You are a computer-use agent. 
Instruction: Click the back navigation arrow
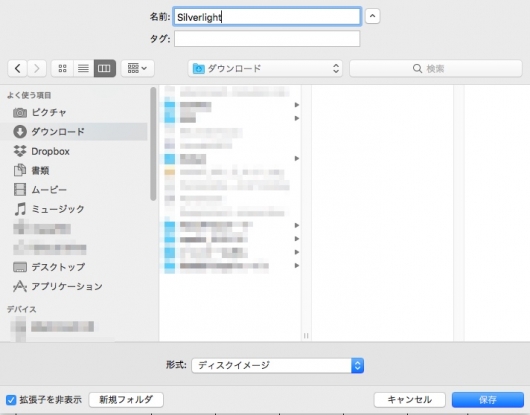18,69
